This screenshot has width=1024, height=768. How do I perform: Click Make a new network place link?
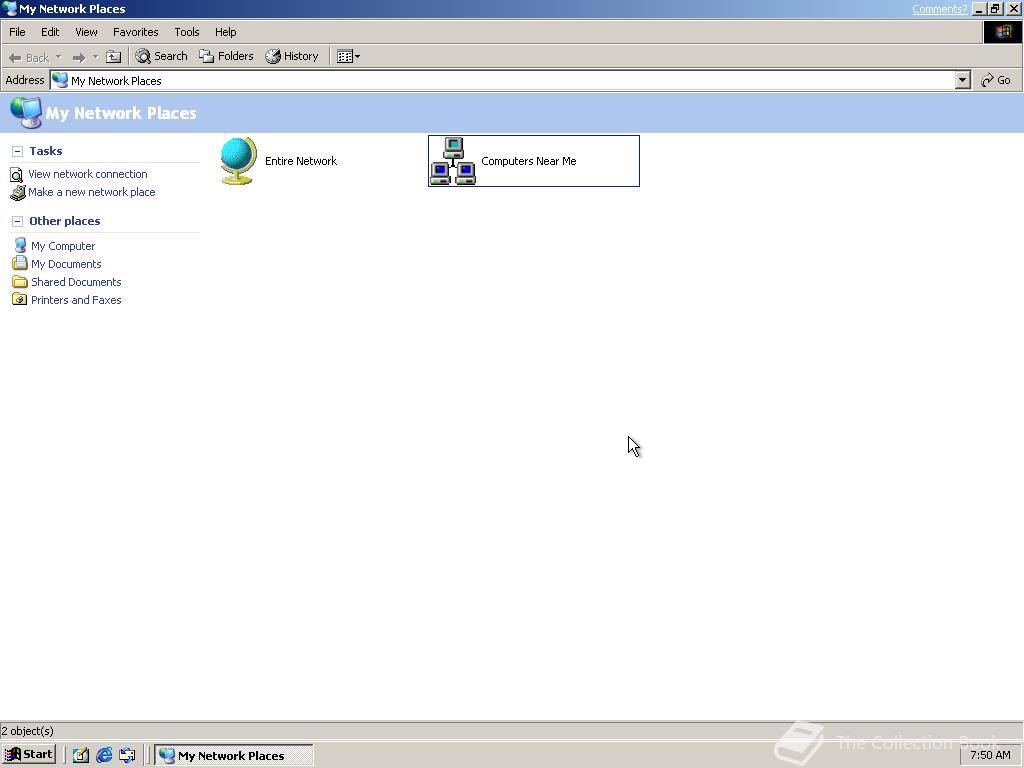[91, 192]
